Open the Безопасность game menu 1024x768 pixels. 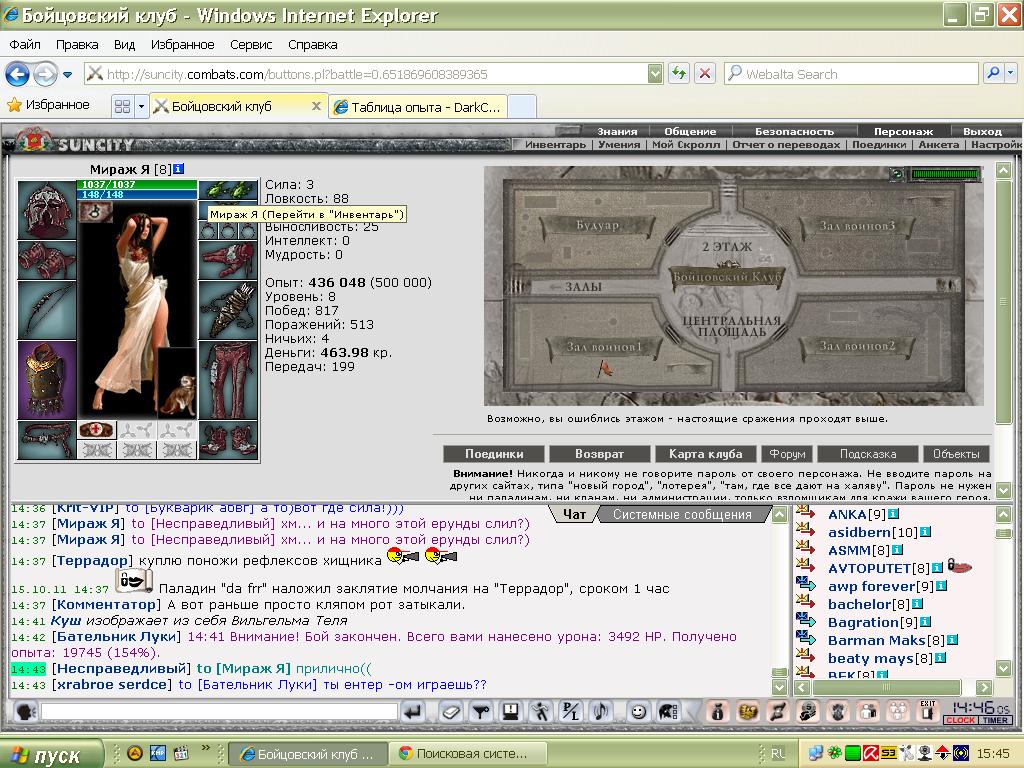tap(794, 131)
